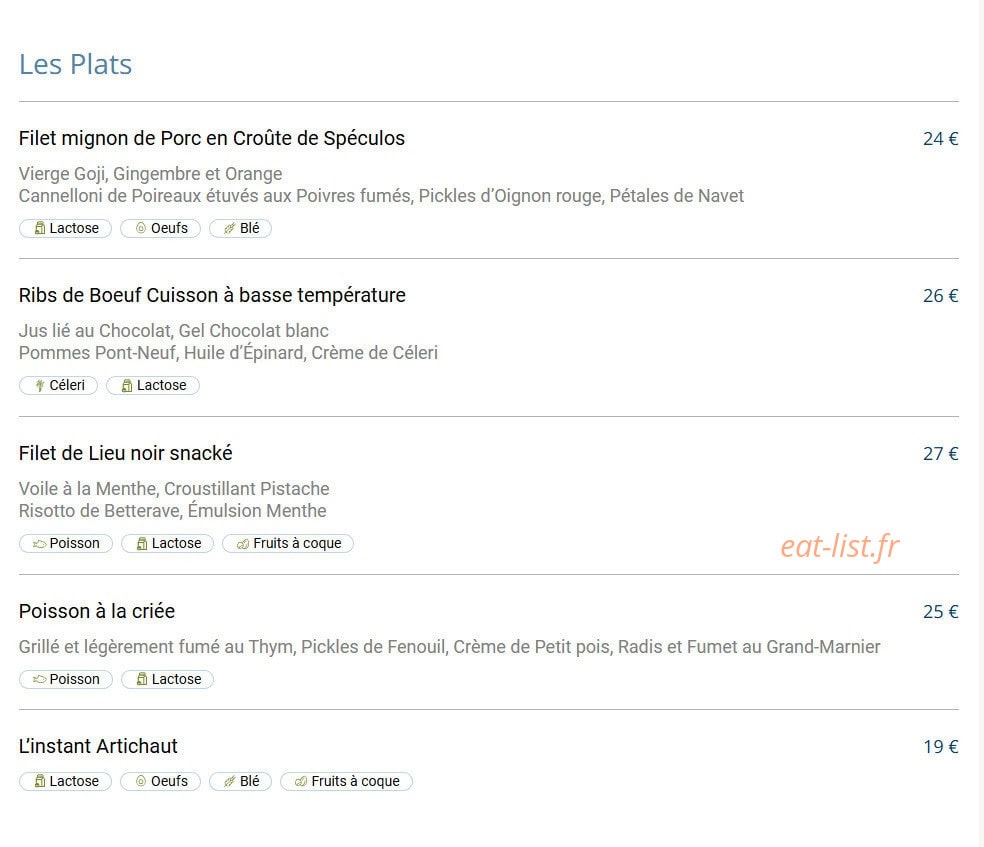Click the eat-list.fr watermark link

[x=840, y=546]
